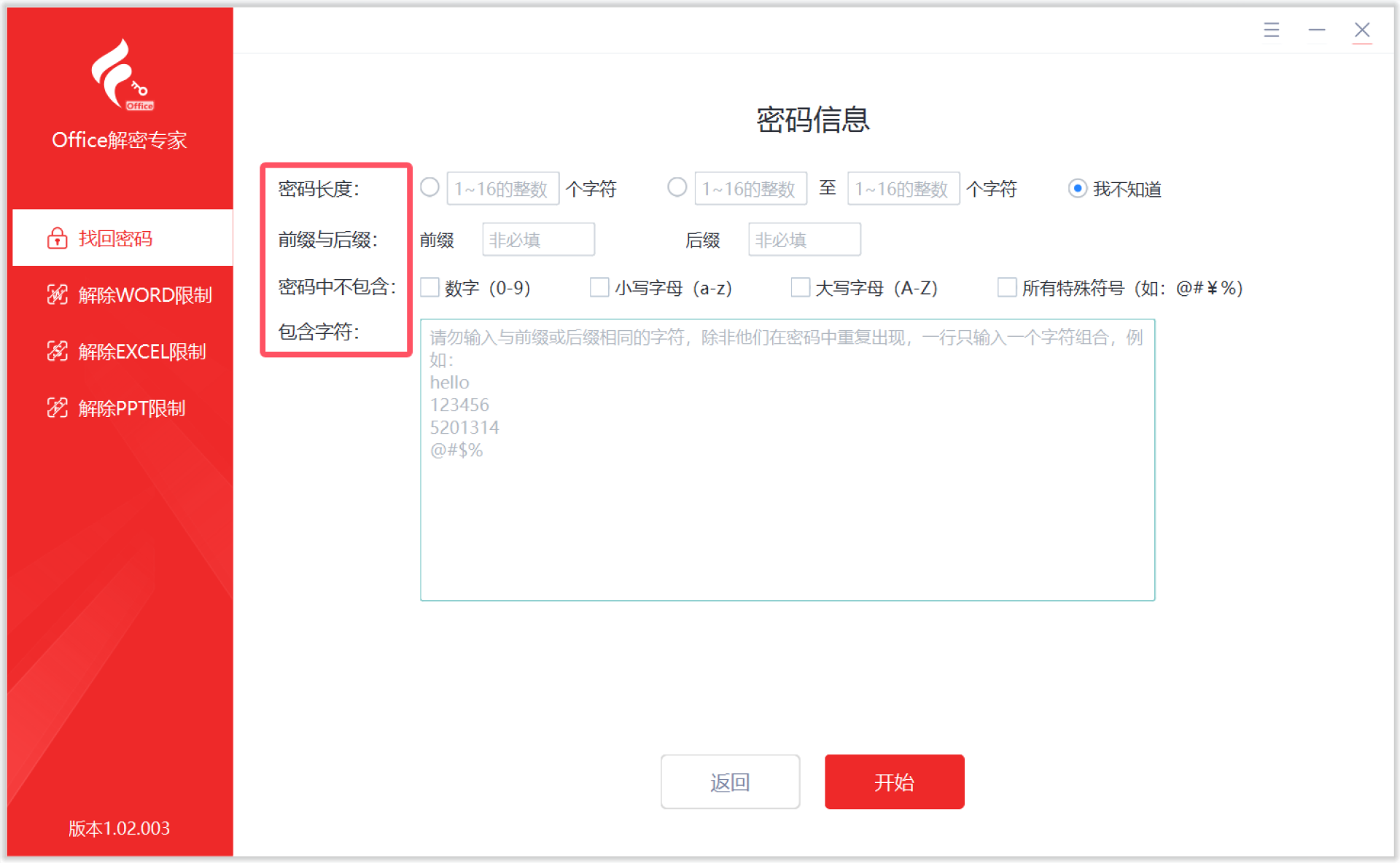The height and width of the screenshot is (863, 1400).
Task: Close the window with X icon
Action: pyautogui.click(x=1361, y=30)
